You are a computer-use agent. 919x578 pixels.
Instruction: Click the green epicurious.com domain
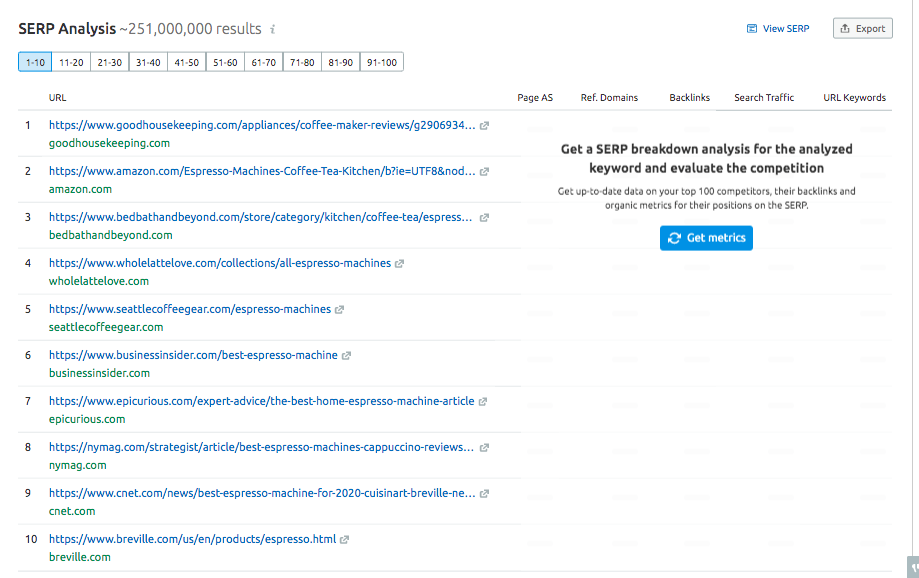point(87,419)
